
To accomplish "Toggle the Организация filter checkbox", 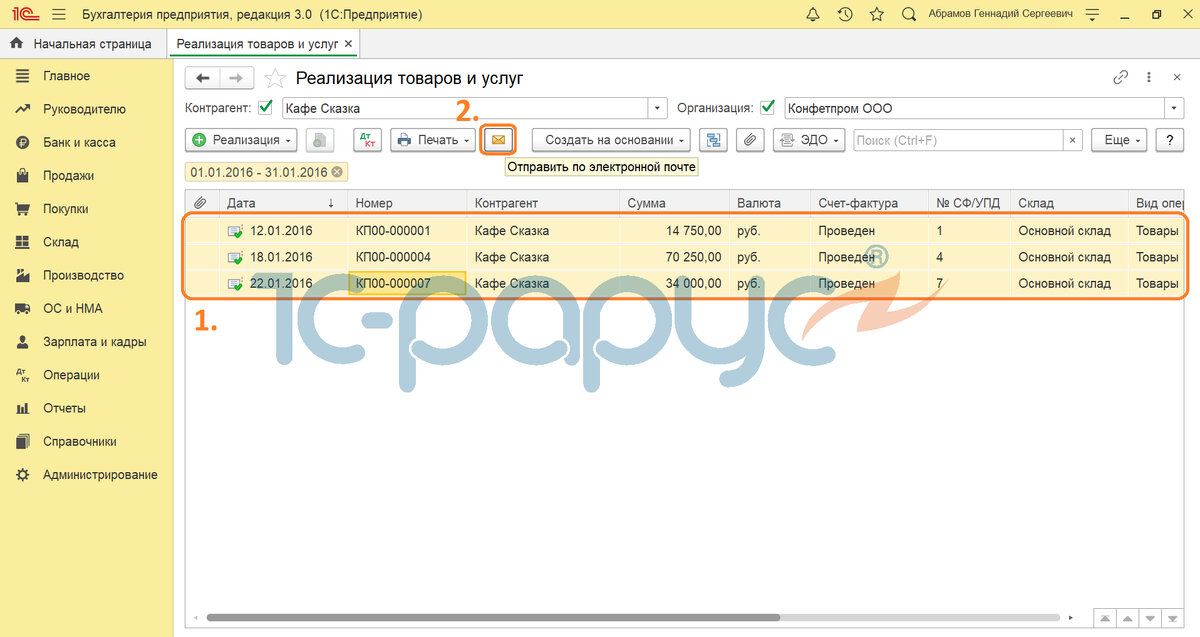I will pos(767,108).
